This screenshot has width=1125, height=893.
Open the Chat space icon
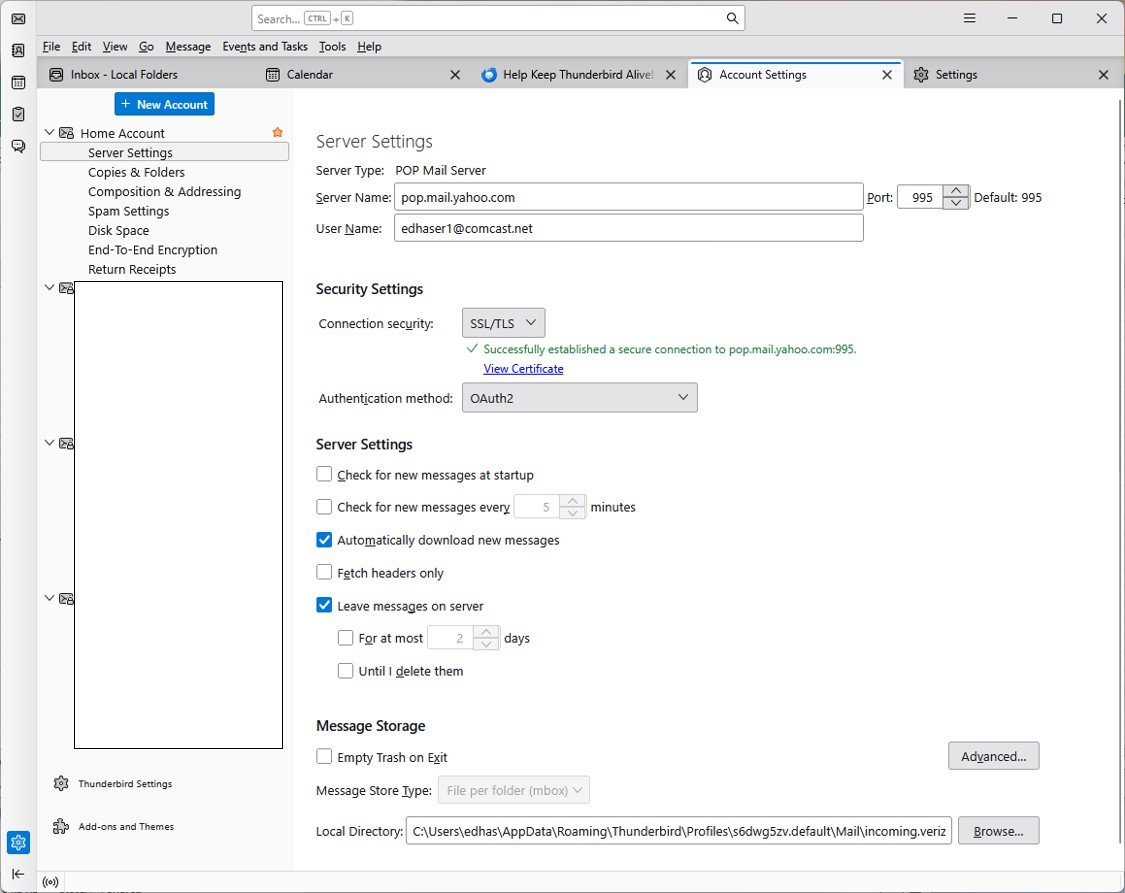[x=19, y=146]
